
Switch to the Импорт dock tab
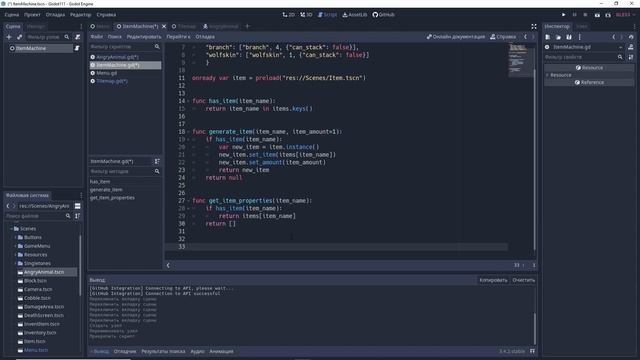(36, 27)
